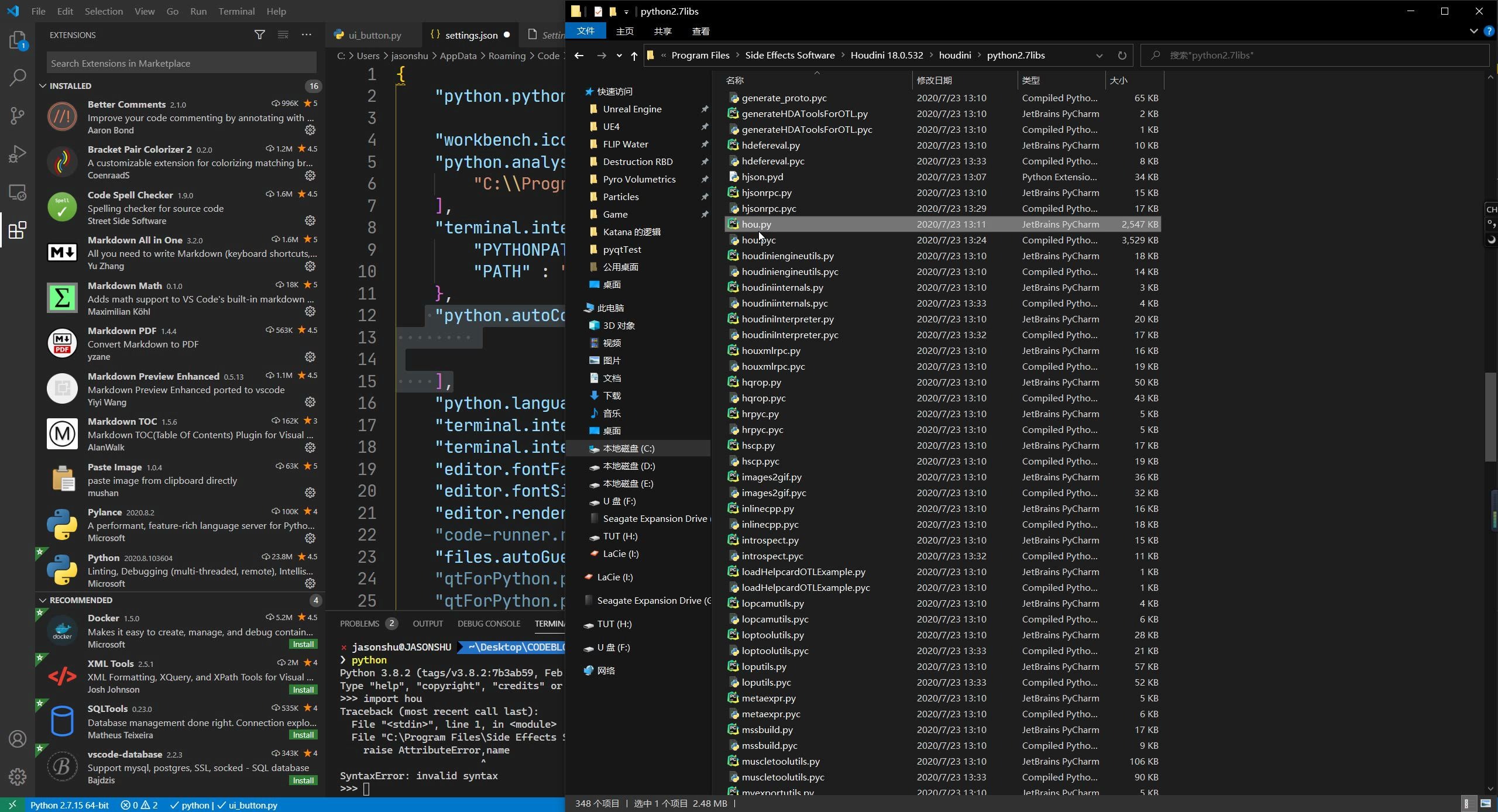Open the 查看 ribbon tab in File Explorer

700,31
